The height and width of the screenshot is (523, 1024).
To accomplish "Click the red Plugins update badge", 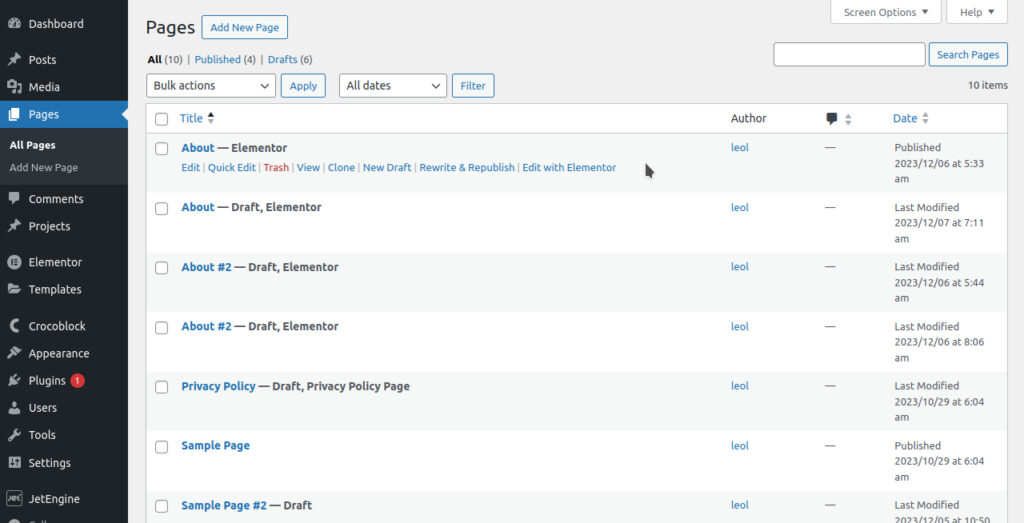I will pyautogui.click(x=77, y=381).
